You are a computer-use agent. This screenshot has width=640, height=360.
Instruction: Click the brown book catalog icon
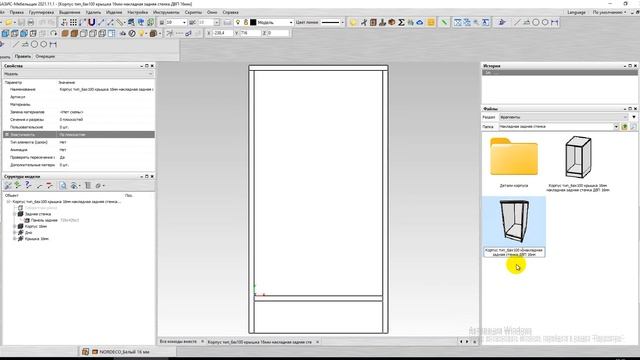point(373,22)
